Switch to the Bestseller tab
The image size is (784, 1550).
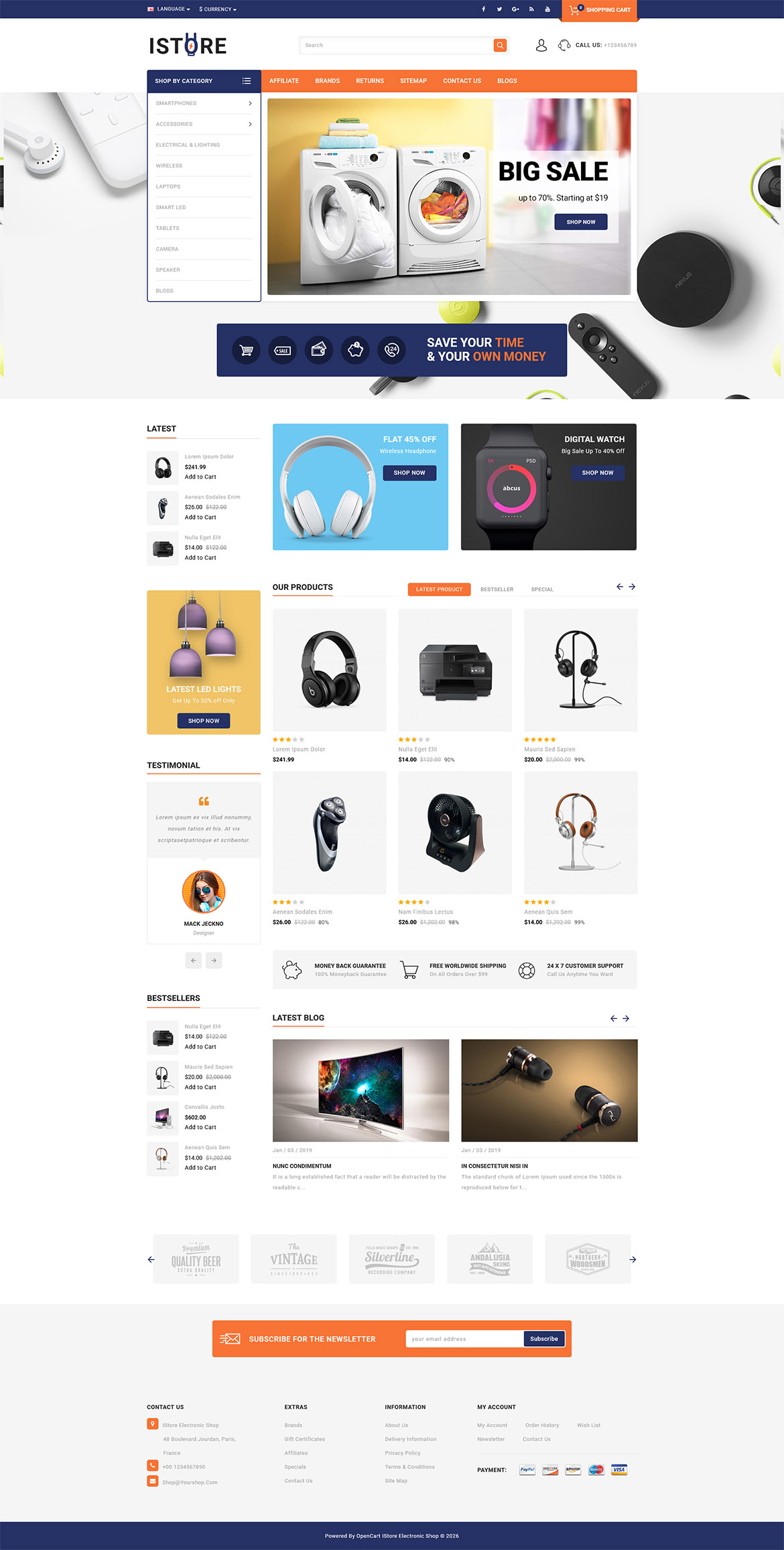(x=497, y=589)
